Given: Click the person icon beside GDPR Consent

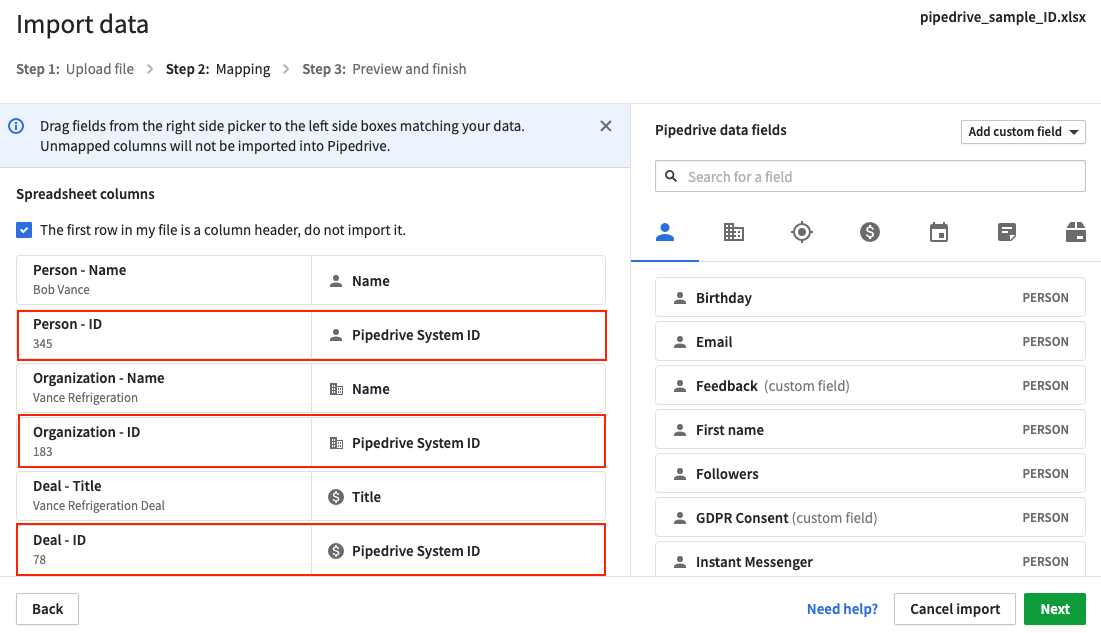Looking at the screenshot, I should pos(680,518).
